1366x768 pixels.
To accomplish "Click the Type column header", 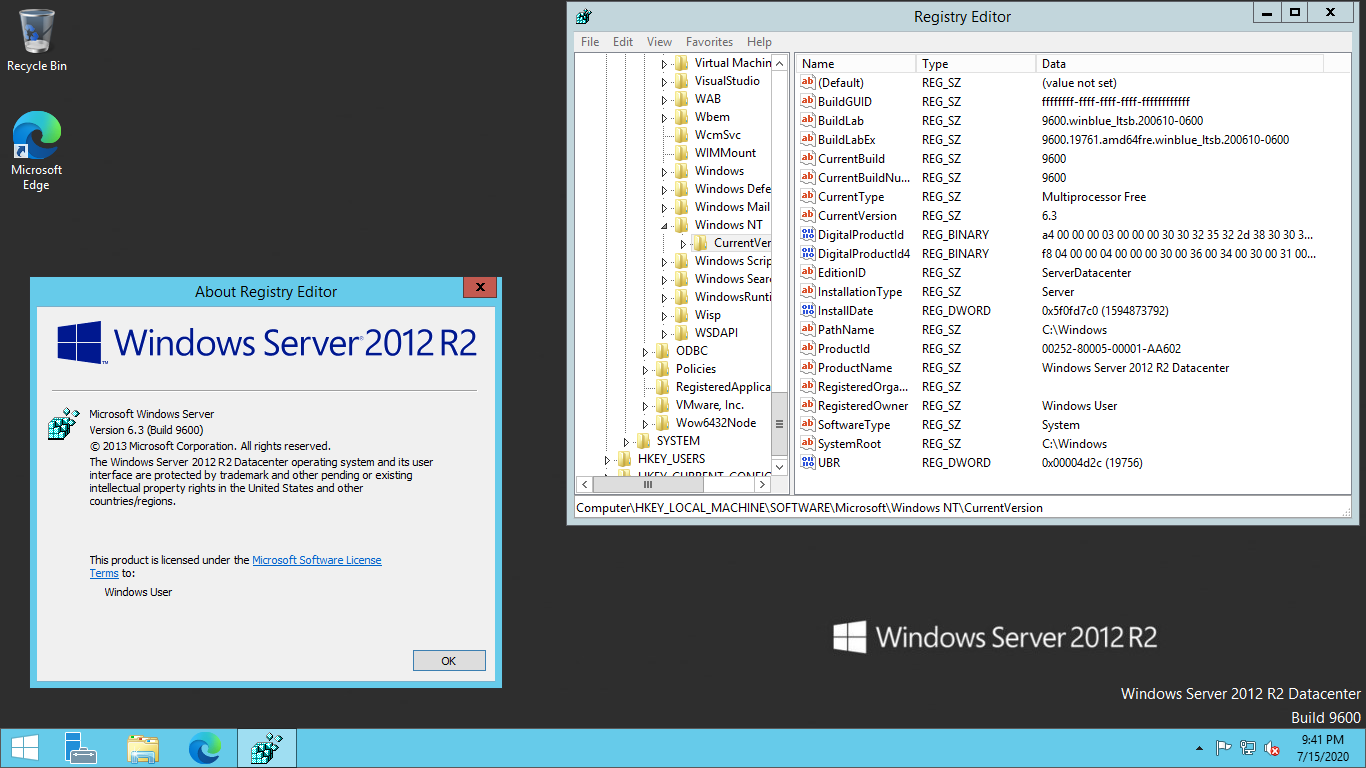I will [x=975, y=64].
